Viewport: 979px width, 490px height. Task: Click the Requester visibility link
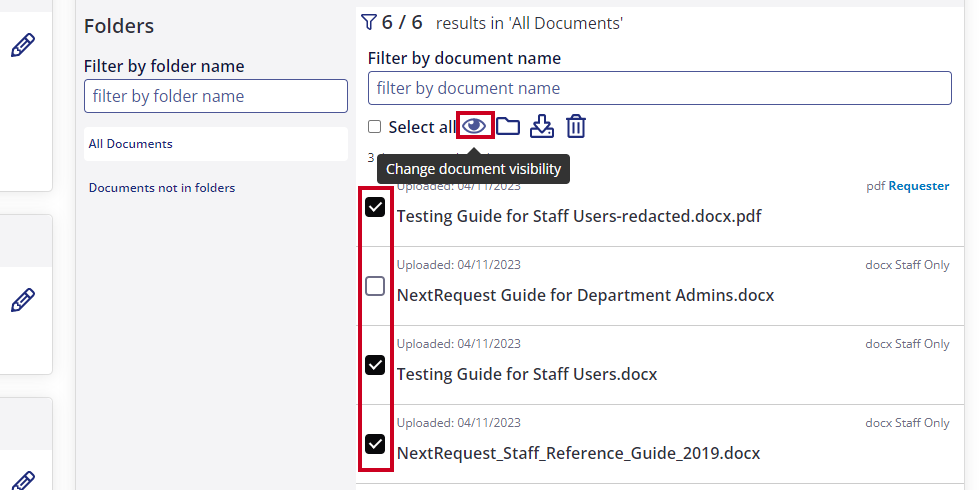918,186
